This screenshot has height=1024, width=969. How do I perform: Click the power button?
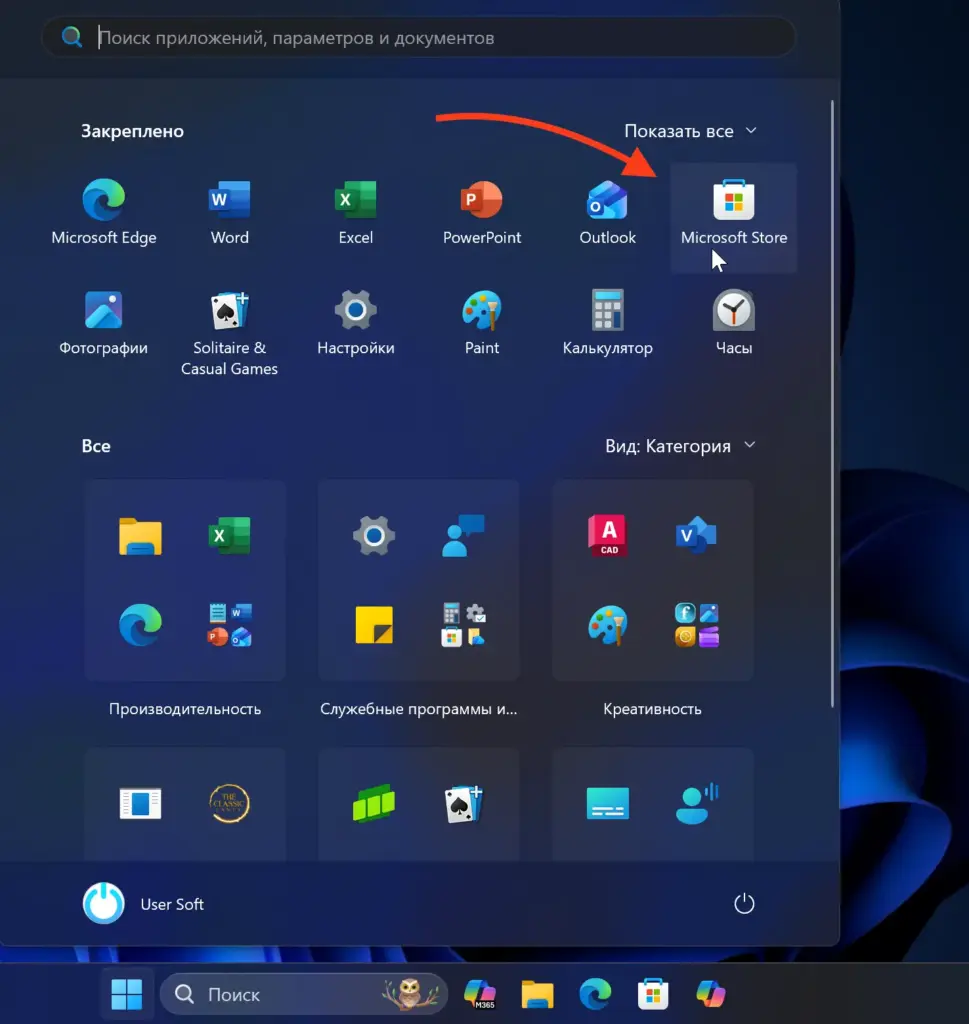(744, 904)
